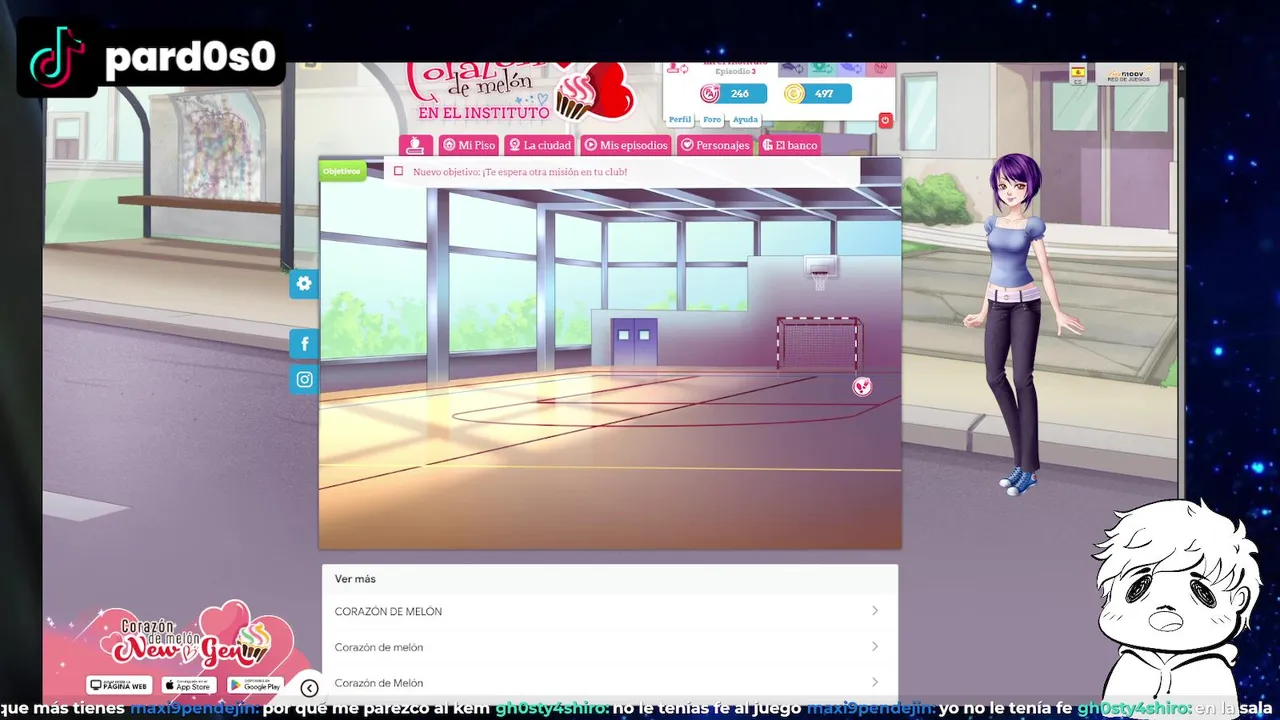
Task: Open the Facebook page icon
Action: pyautogui.click(x=304, y=344)
